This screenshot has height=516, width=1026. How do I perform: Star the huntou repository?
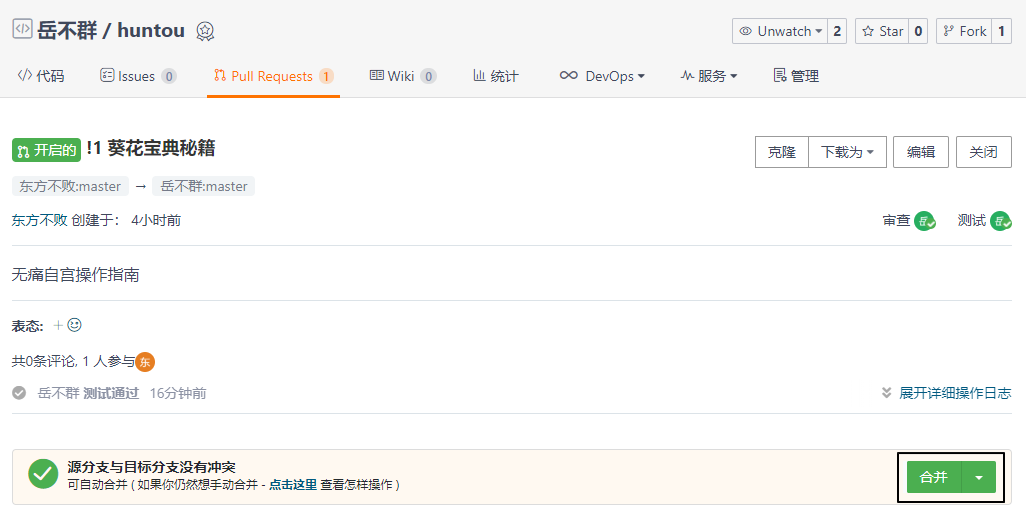click(x=882, y=31)
